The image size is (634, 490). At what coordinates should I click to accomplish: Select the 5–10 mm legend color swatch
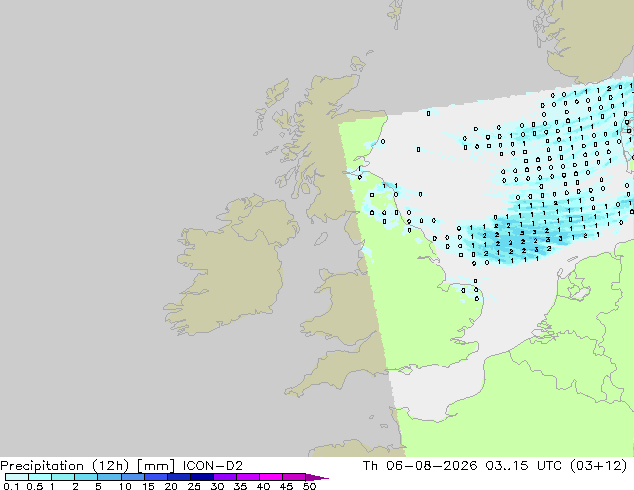click(x=109, y=477)
